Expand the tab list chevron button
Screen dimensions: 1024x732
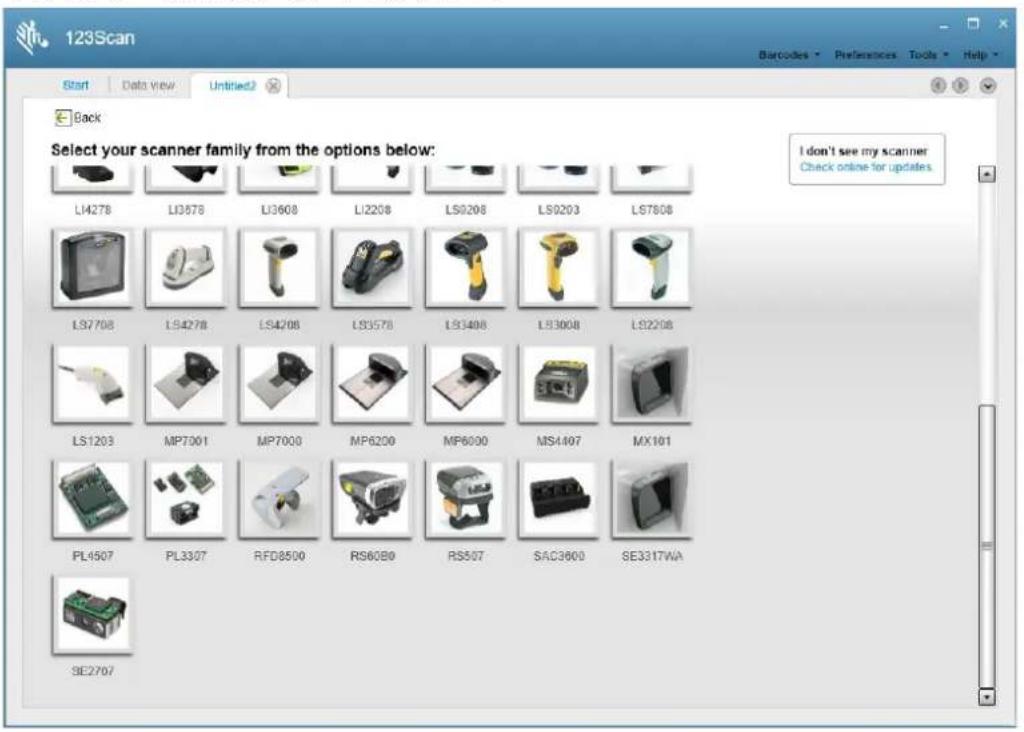click(x=987, y=86)
